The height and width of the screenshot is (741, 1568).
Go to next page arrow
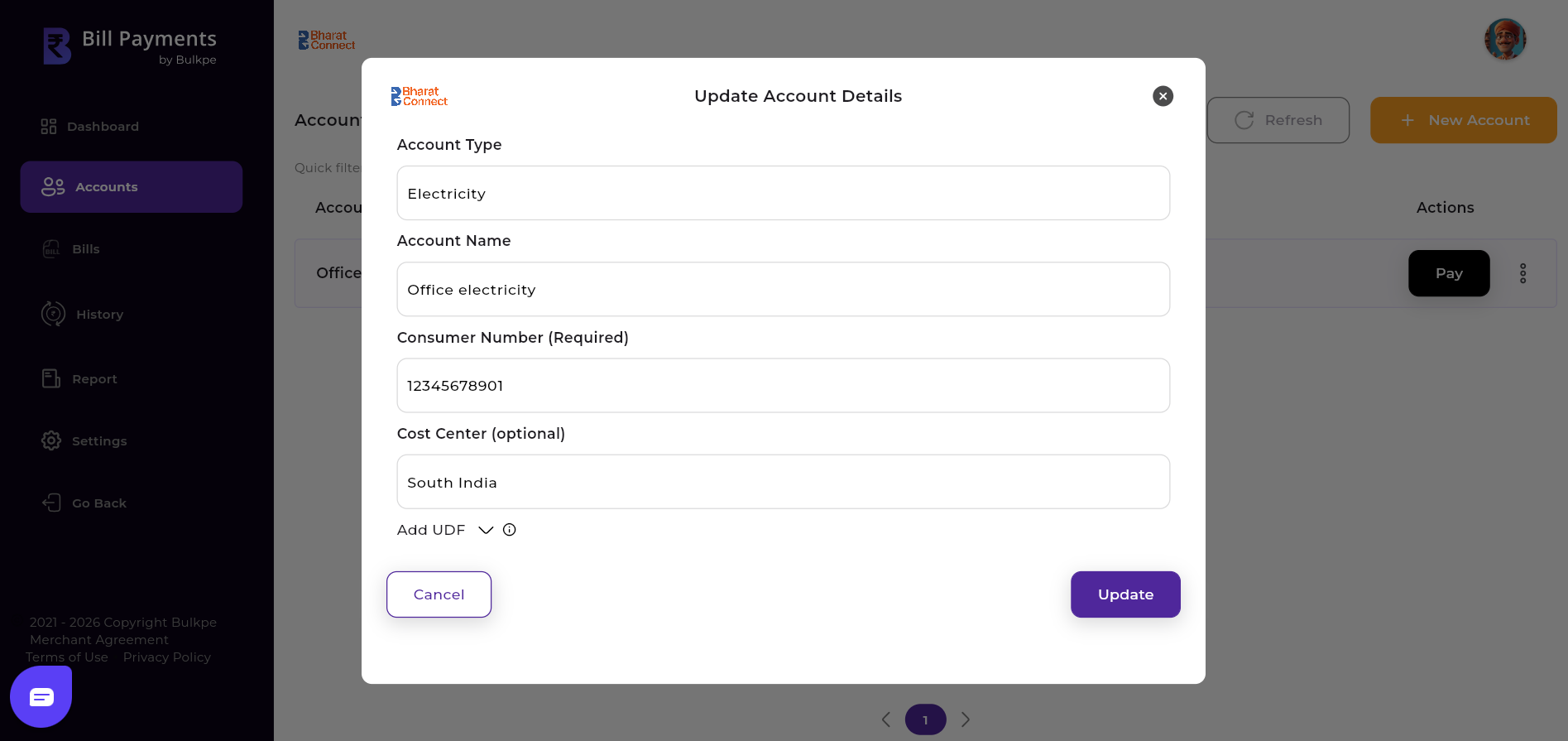click(x=965, y=719)
